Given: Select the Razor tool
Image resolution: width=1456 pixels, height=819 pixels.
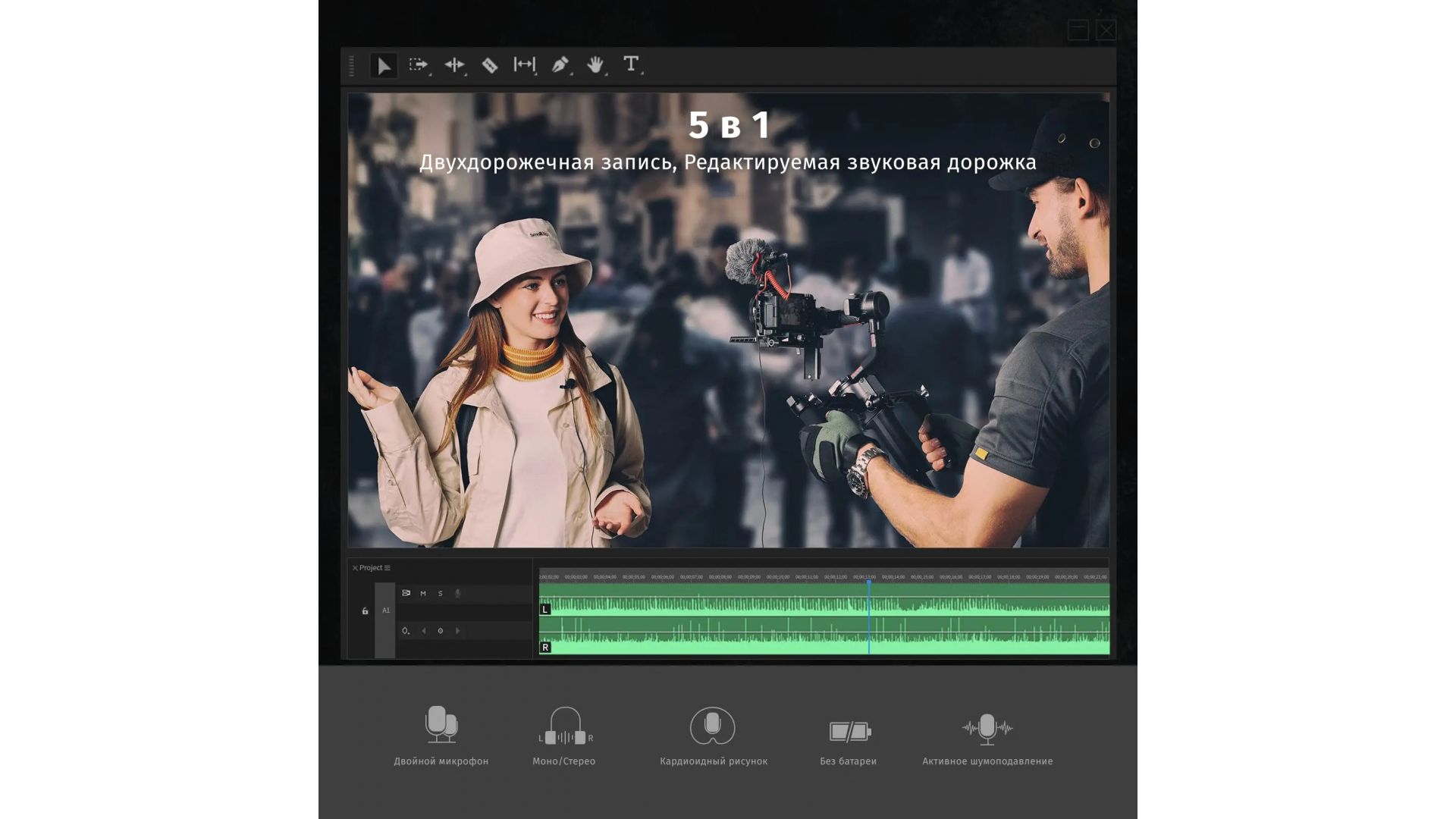Looking at the screenshot, I should click(x=489, y=66).
